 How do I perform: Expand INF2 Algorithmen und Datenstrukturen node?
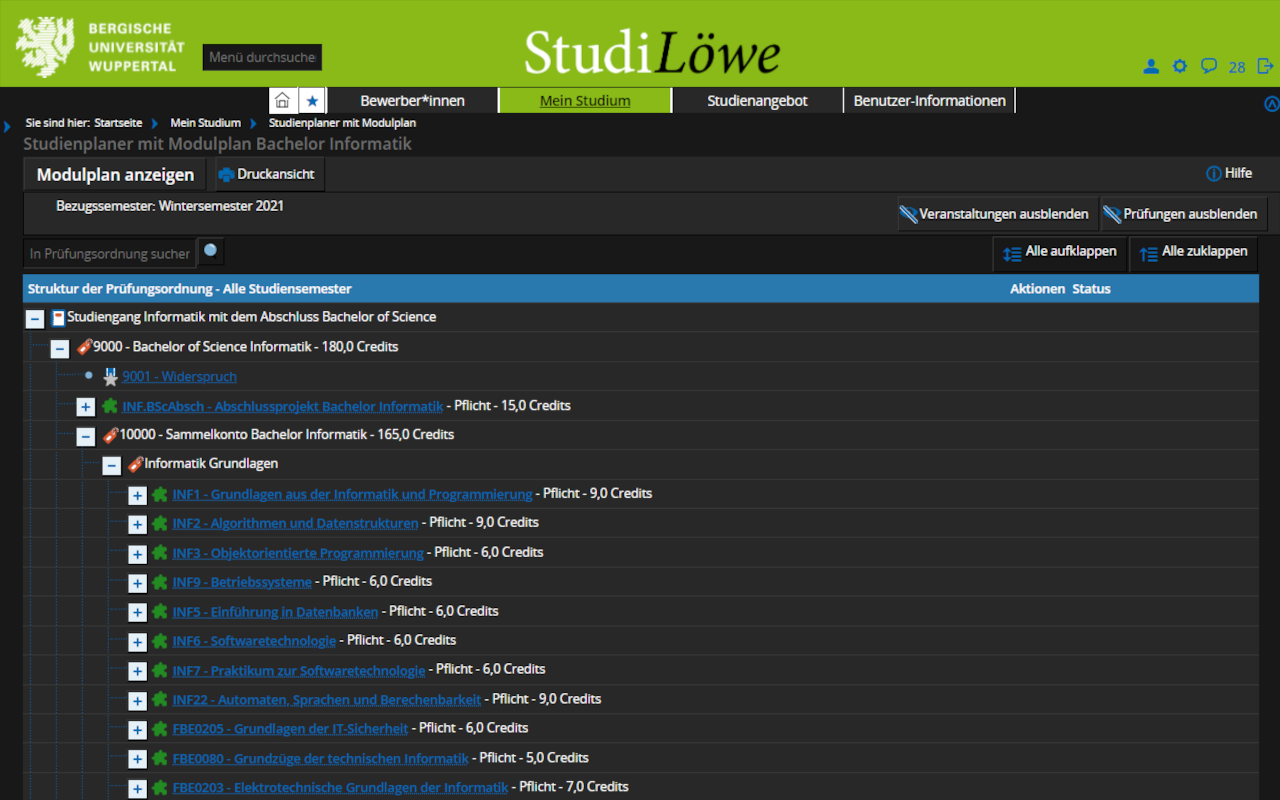137,525
